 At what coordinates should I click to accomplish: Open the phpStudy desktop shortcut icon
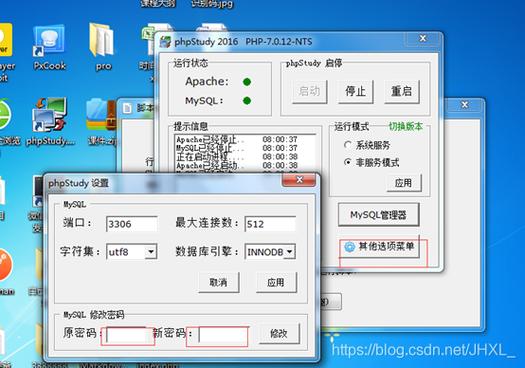click(x=50, y=121)
